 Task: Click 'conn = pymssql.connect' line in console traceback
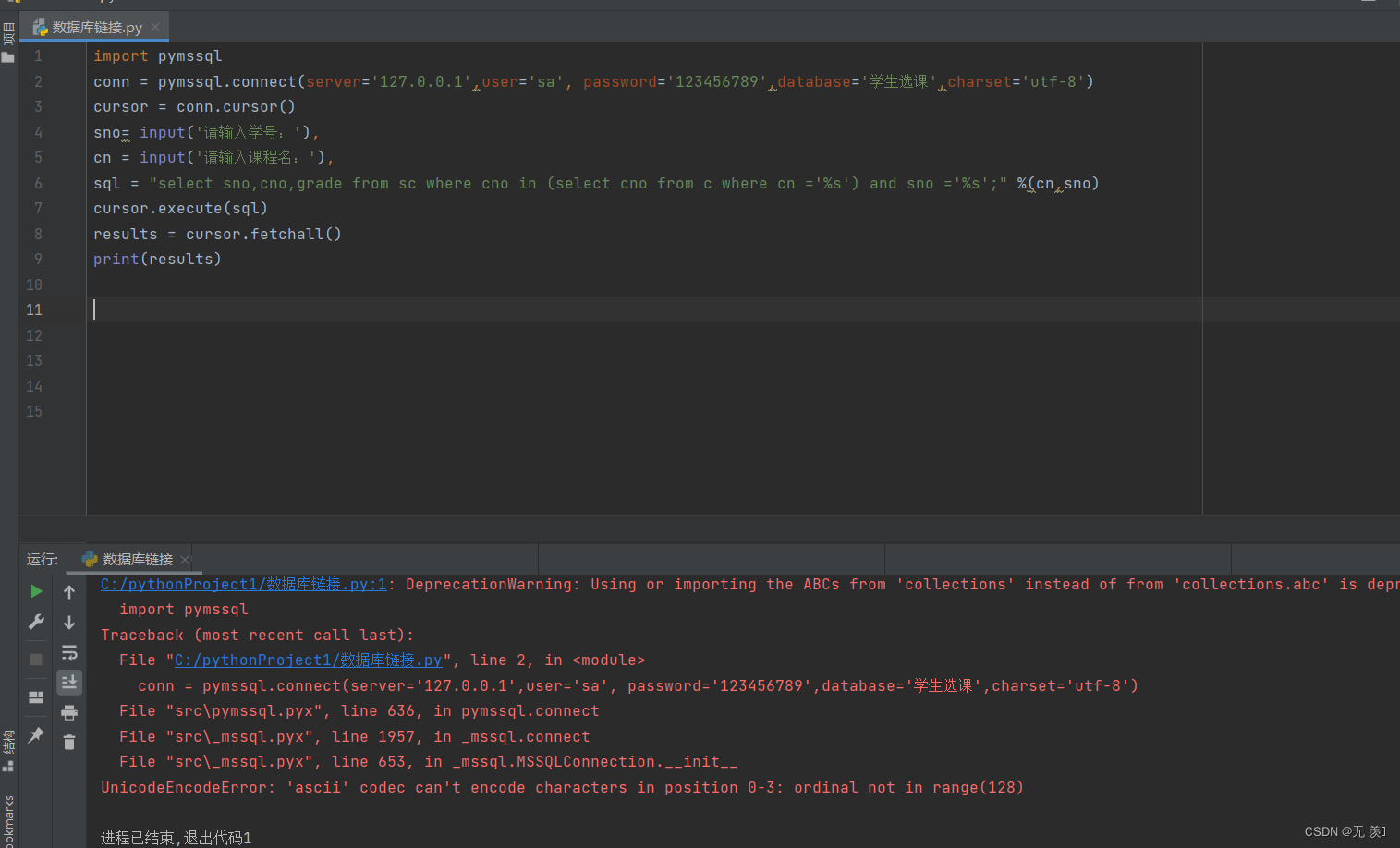click(638, 685)
